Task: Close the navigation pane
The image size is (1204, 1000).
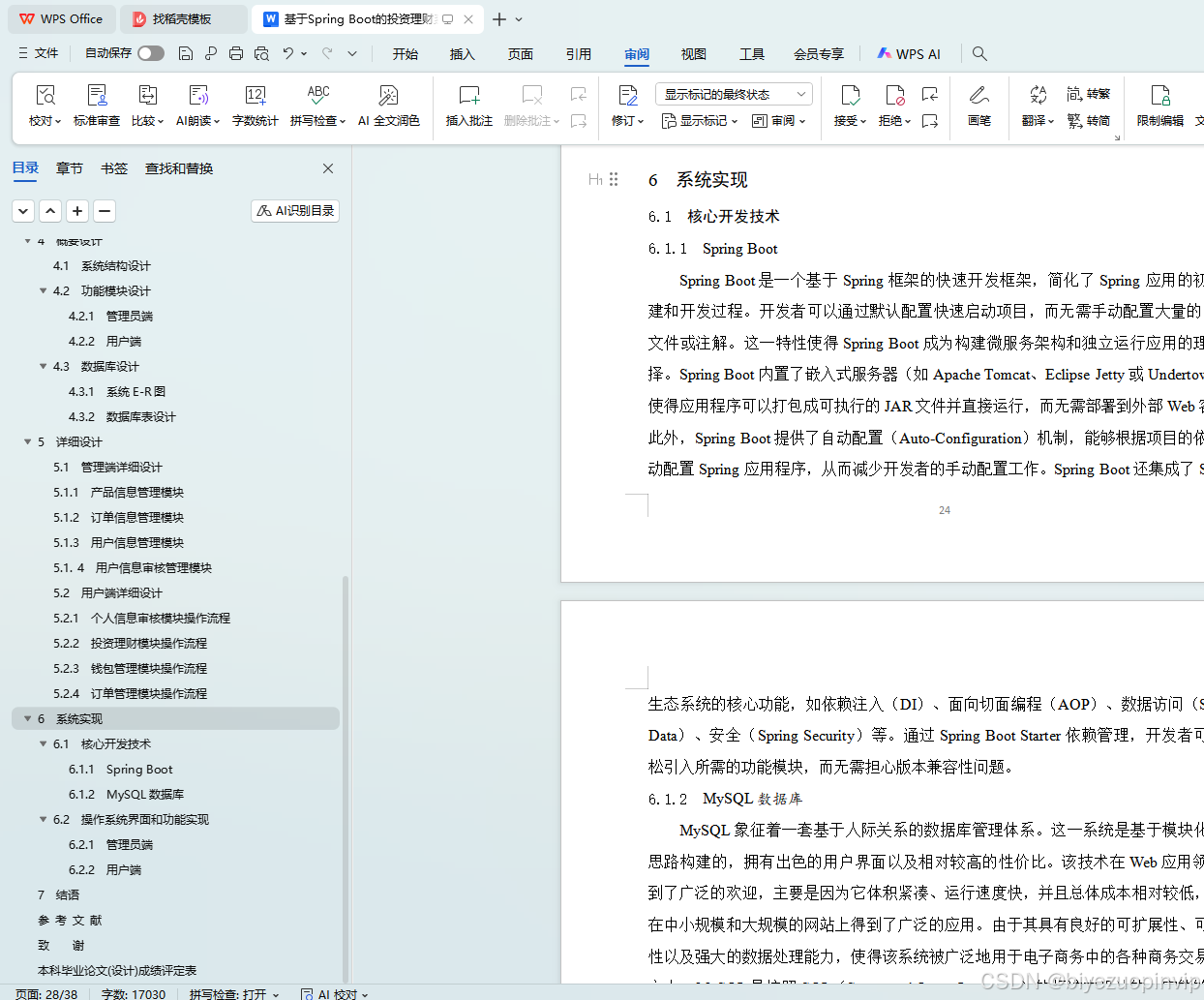Action: click(x=328, y=168)
